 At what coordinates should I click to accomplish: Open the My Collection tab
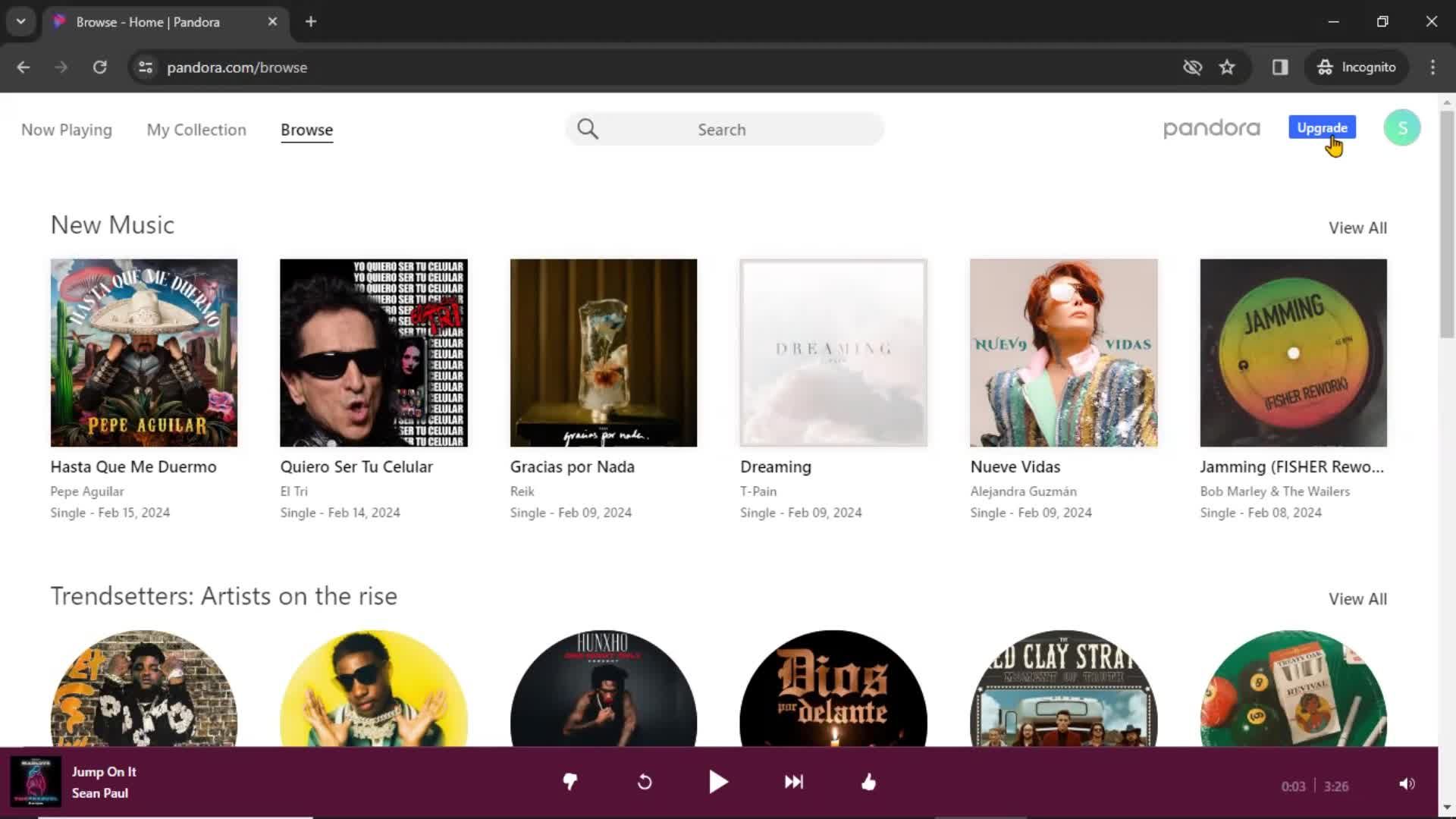[196, 129]
